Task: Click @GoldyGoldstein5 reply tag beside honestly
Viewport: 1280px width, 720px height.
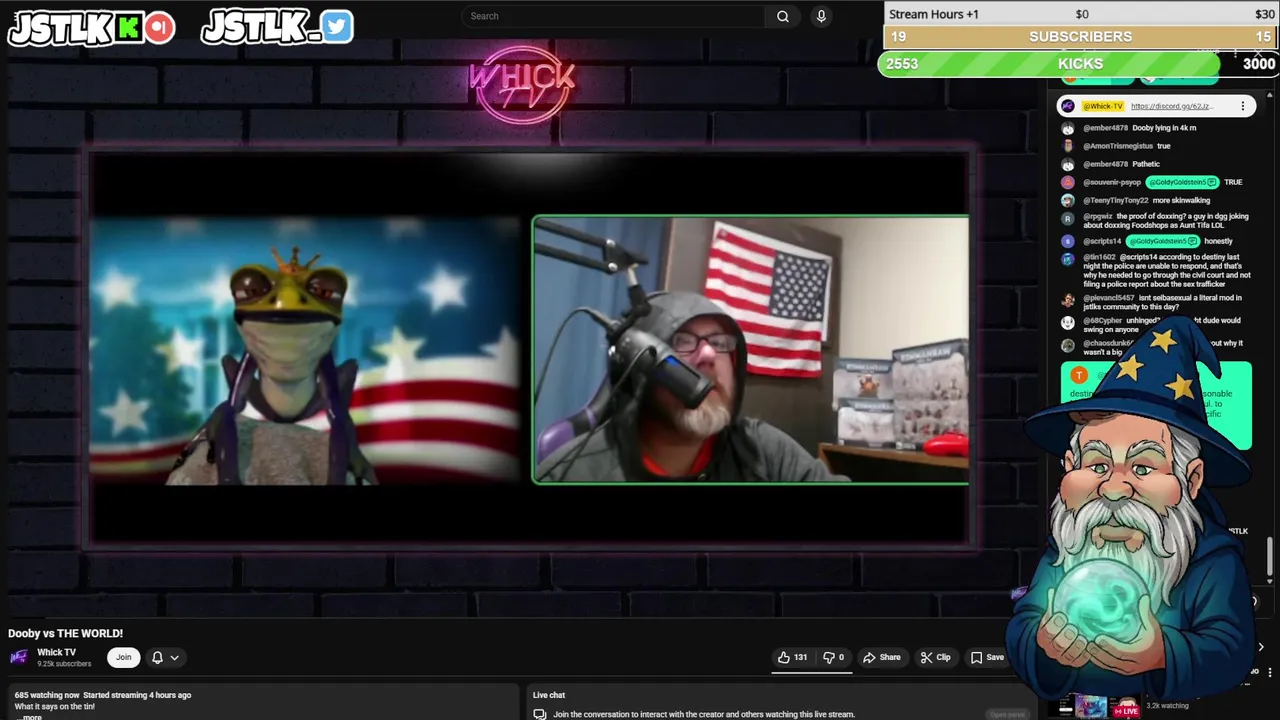Action: [1162, 241]
